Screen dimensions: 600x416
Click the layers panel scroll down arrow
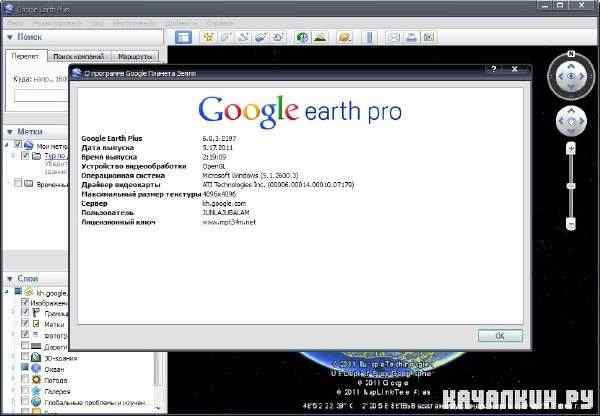[x=158, y=408]
